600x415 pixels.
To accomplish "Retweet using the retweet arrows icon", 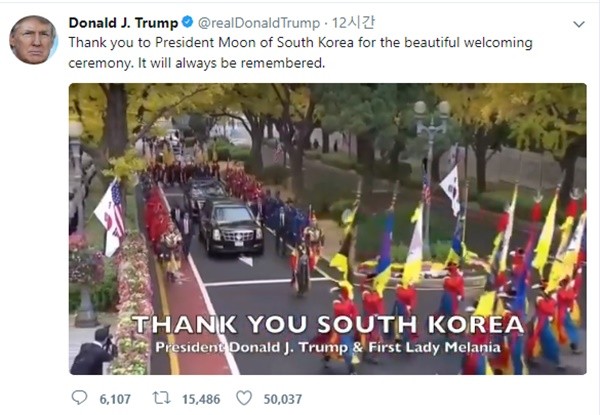I will [x=161, y=398].
